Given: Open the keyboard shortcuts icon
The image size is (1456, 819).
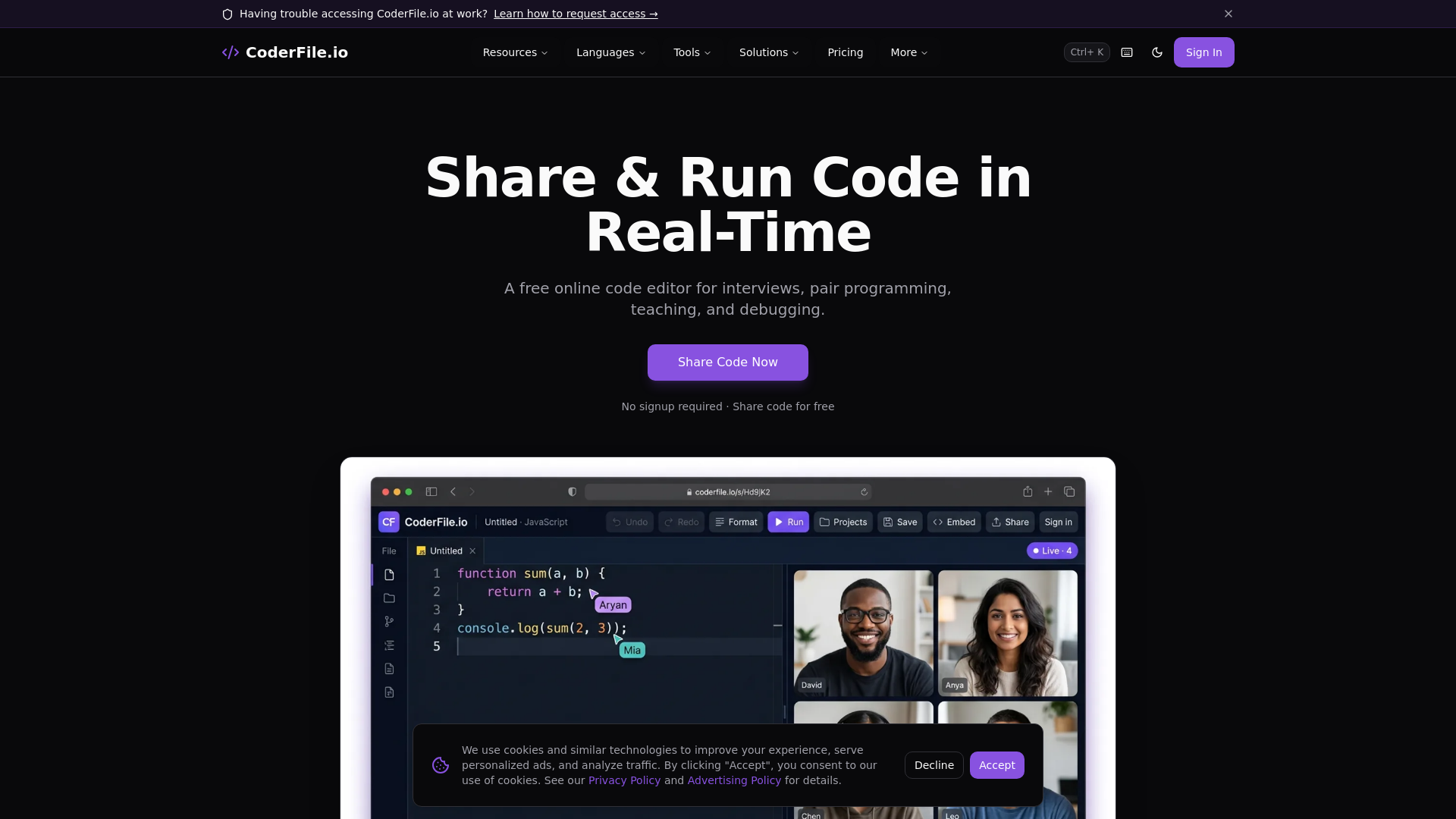Looking at the screenshot, I should coord(1127,52).
